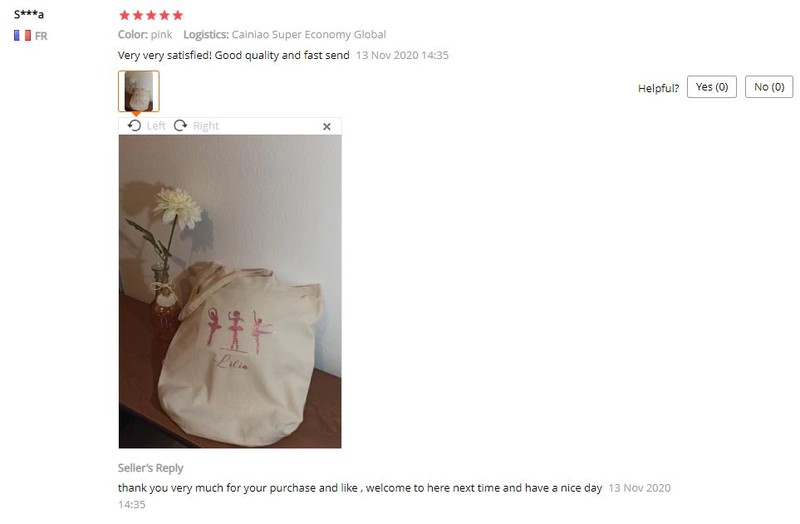Click the rotate right arrow icon
The width and height of the screenshot is (800, 524).
[x=180, y=126]
